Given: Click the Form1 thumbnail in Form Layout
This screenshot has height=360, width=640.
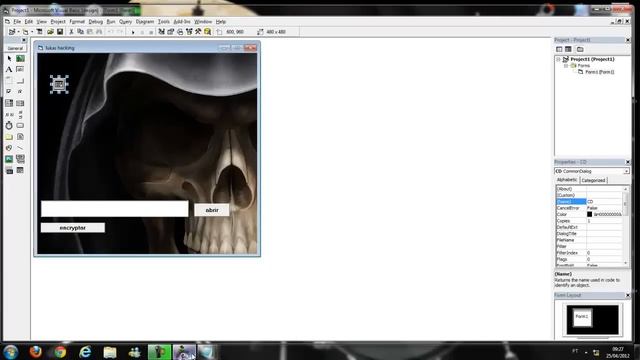Looking at the screenshot, I should (x=582, y=318).
